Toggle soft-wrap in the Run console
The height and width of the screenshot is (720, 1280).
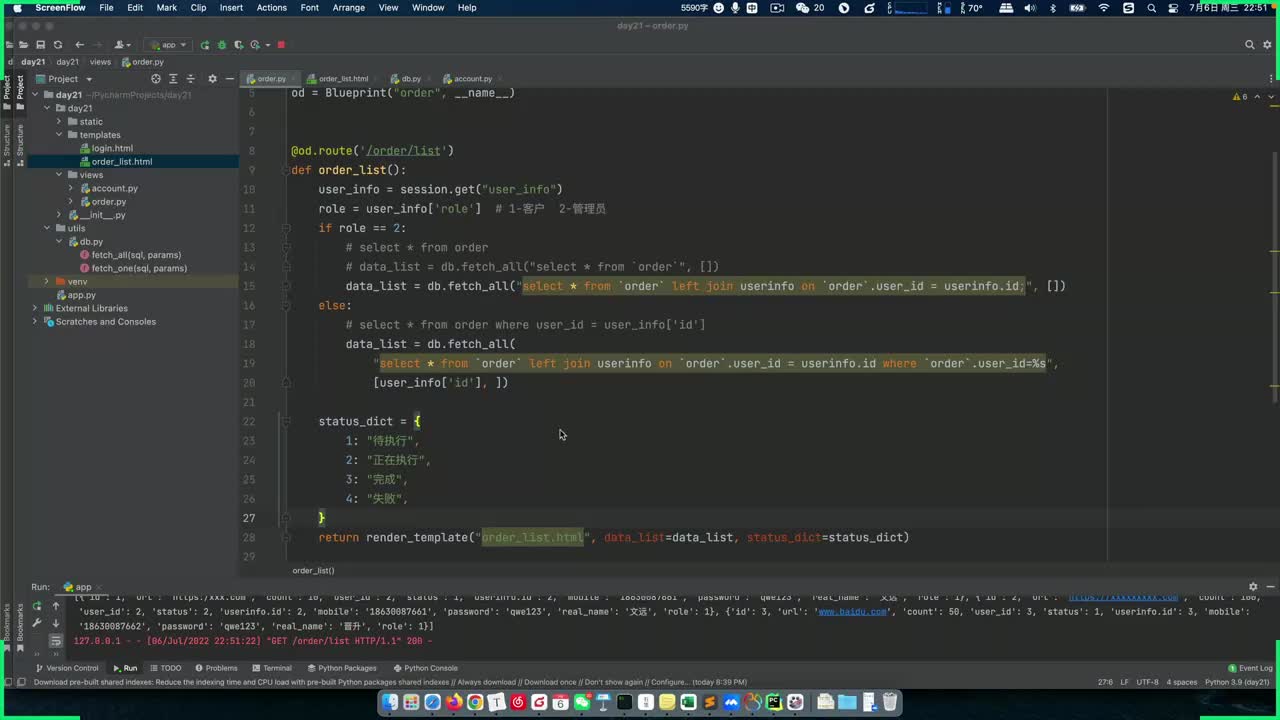click(x=56, y=640)
